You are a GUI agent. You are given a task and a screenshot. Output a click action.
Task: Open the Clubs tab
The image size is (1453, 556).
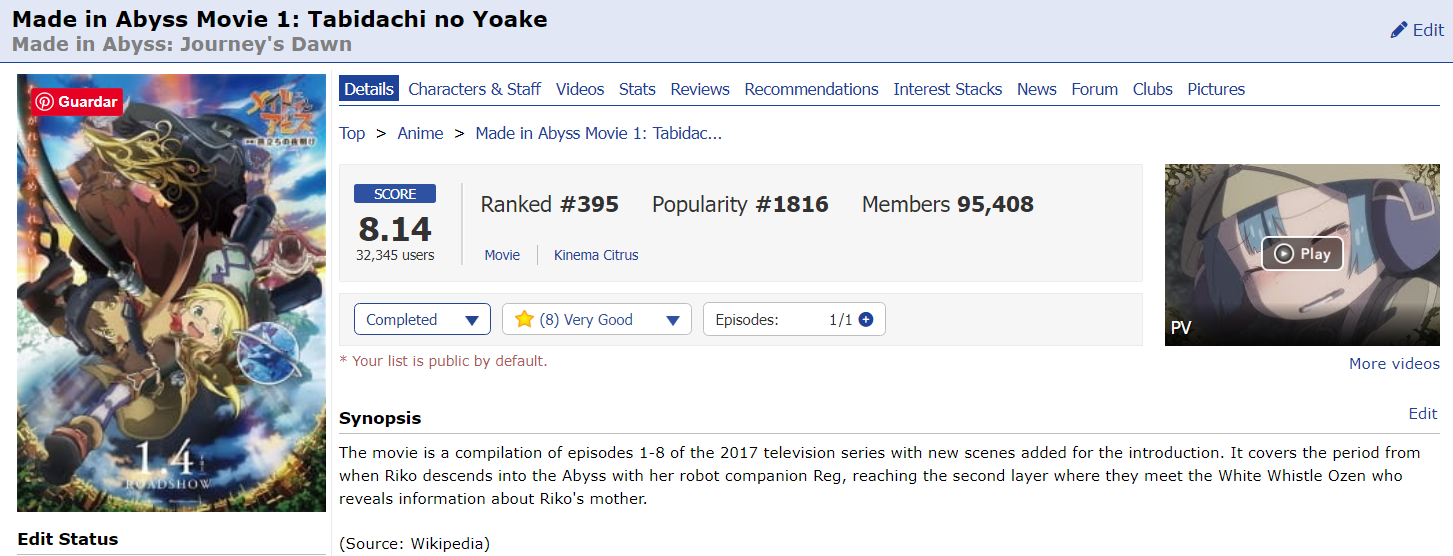(1153, 89)
